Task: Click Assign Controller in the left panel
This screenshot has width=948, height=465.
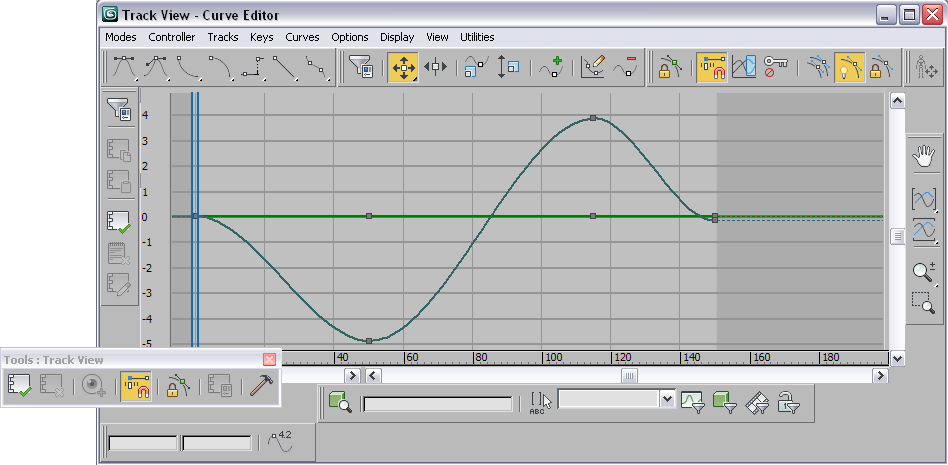Action: point(119,221)
